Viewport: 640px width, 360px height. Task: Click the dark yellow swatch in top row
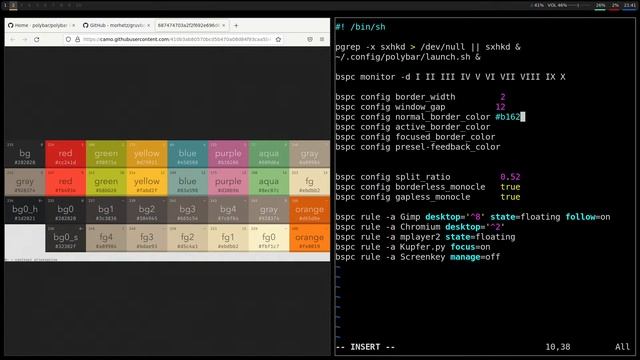pos(147,154)
